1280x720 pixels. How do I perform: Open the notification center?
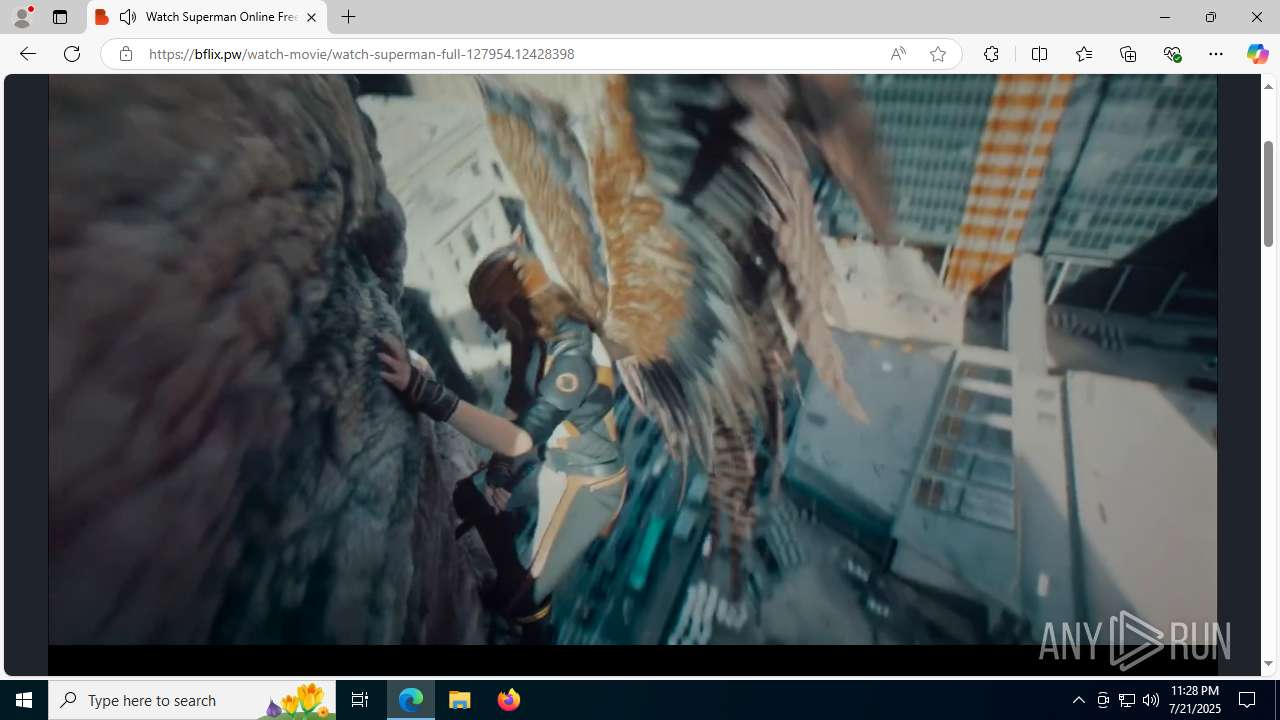[1248, 700]
